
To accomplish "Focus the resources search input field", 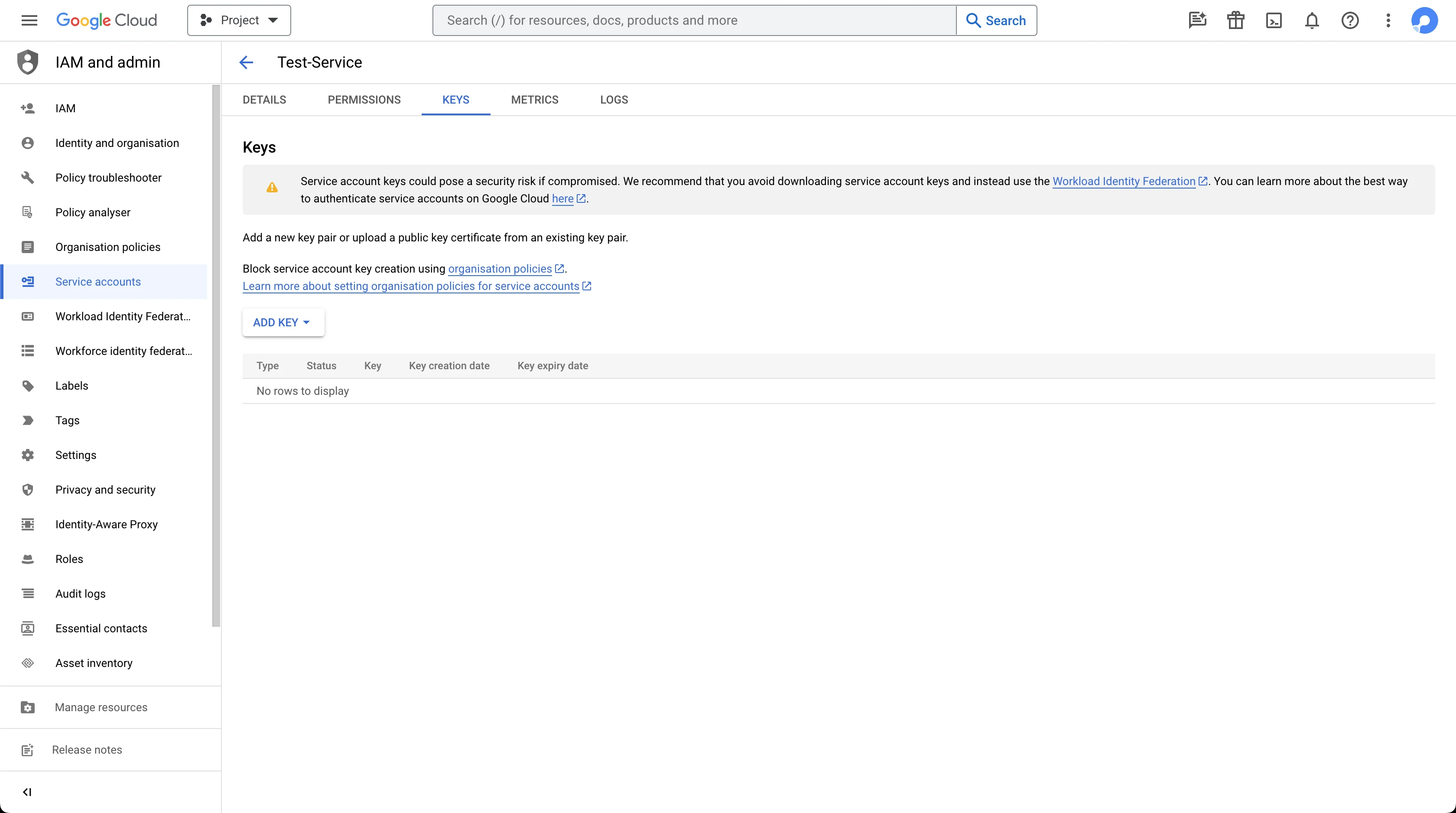I will tap(694, 20).
